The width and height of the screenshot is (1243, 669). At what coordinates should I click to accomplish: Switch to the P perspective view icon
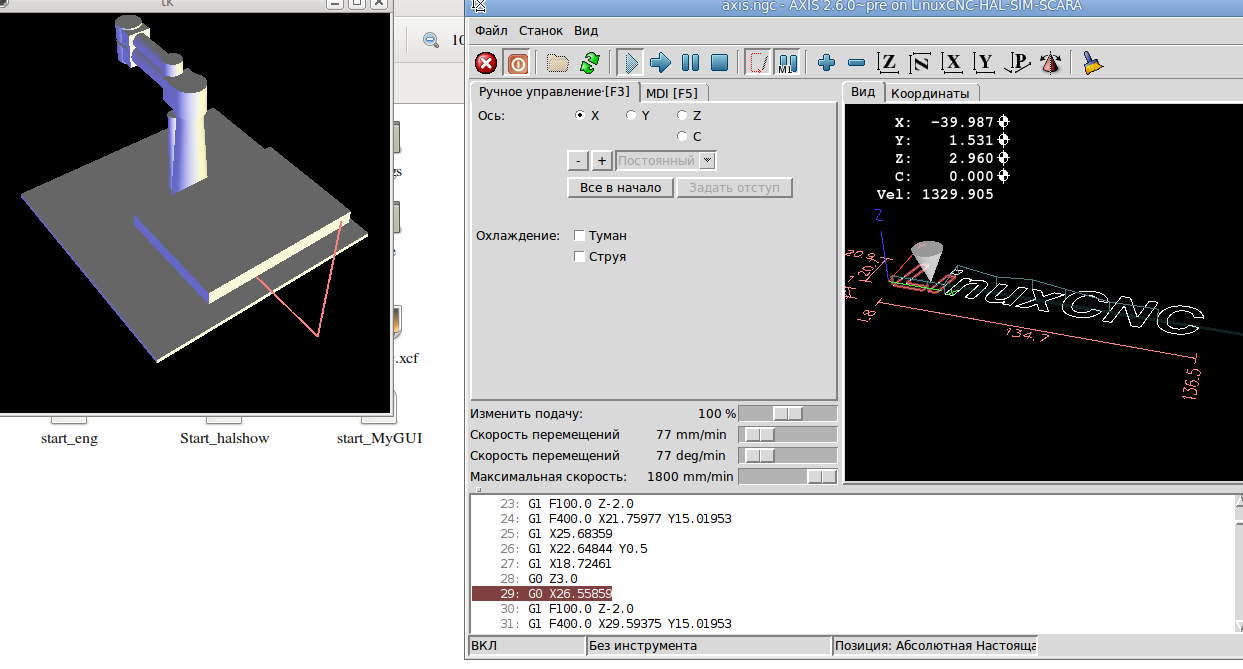click(1018, 63)
